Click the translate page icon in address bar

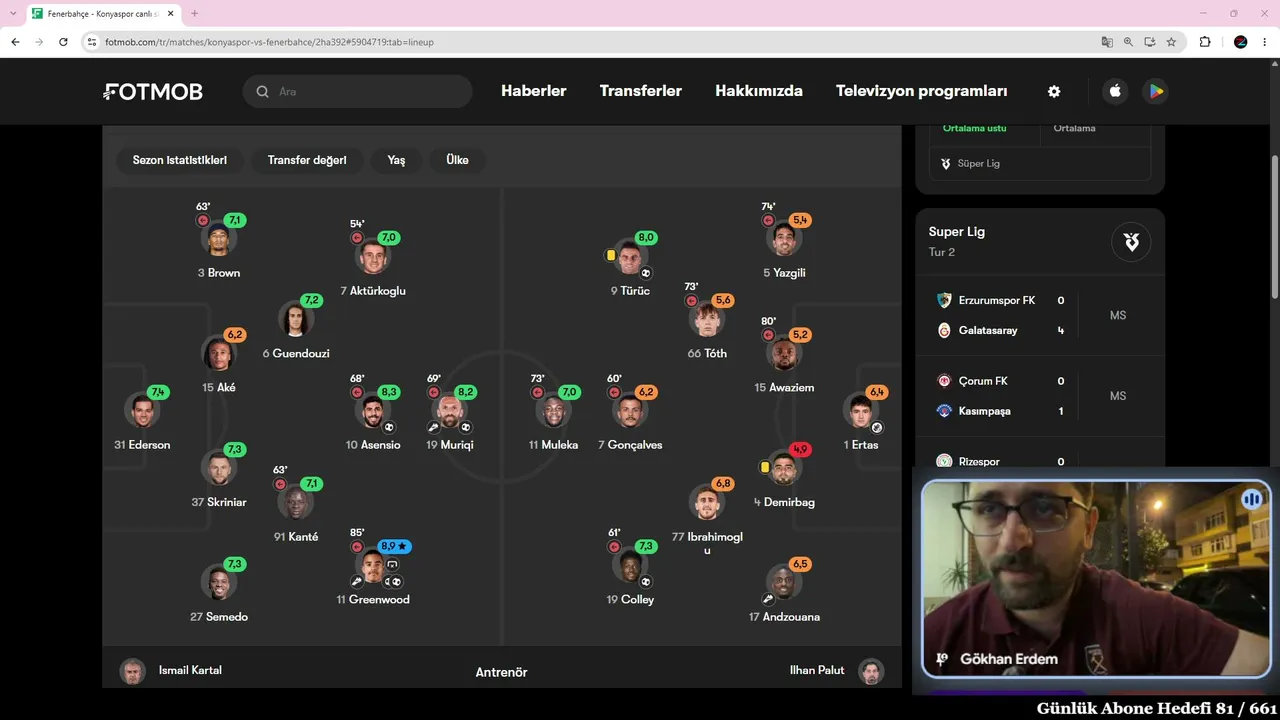click(x=1107, y=42)
